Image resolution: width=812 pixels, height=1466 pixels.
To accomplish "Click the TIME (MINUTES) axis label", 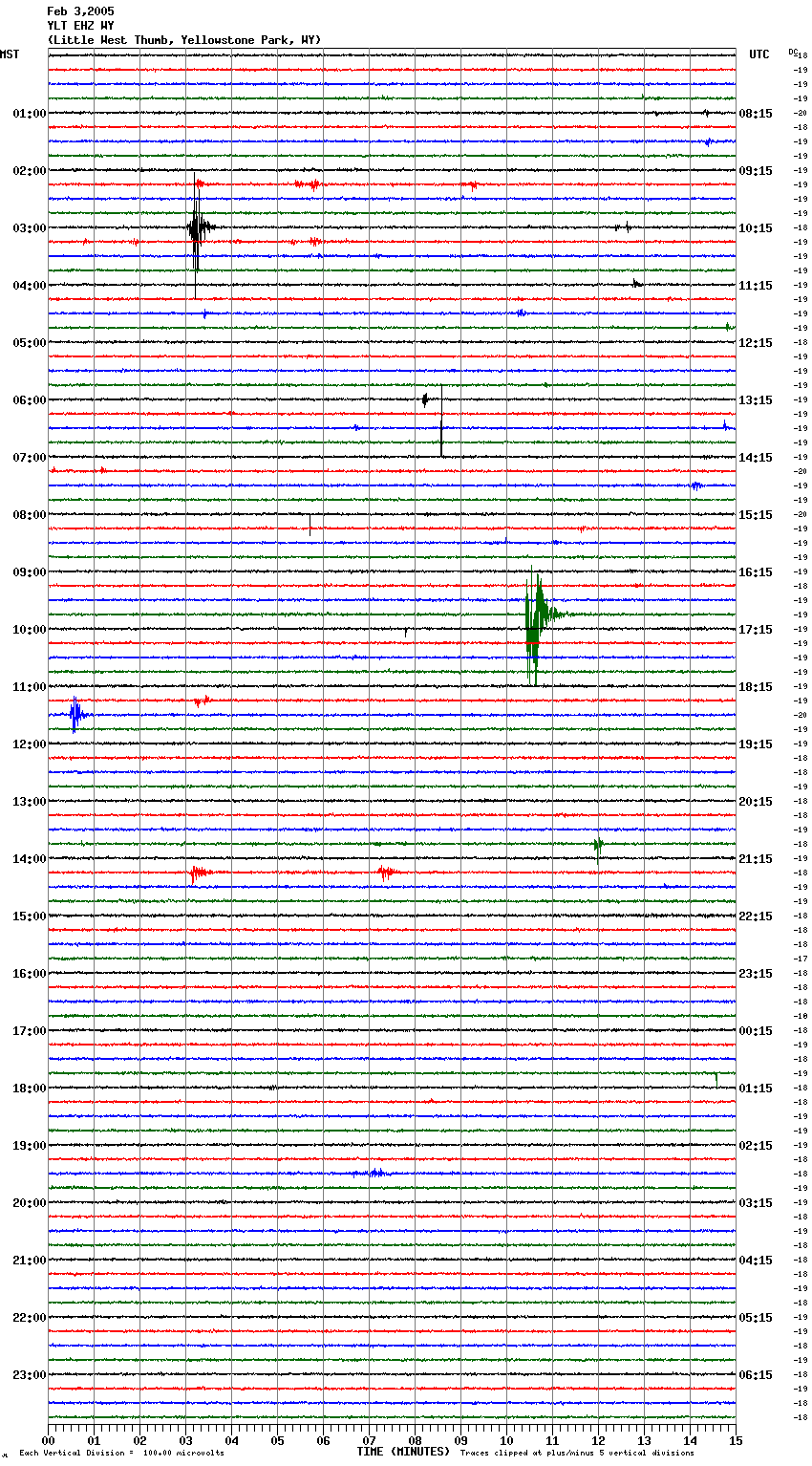I will click(403, 1452).
